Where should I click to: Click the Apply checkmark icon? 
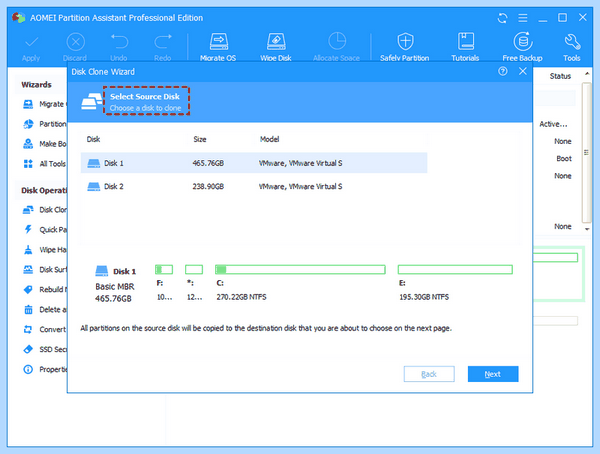(31, 42)
